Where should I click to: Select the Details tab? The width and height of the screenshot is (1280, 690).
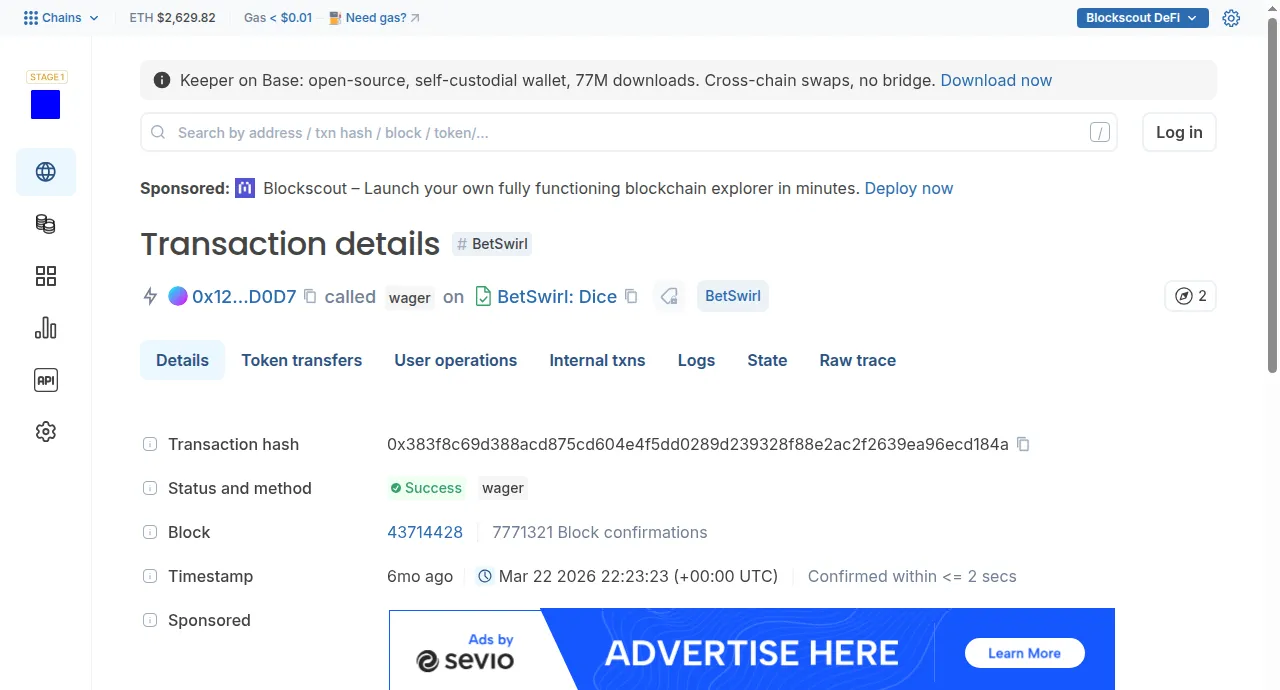pyautogui.click(x=182, y=360)
